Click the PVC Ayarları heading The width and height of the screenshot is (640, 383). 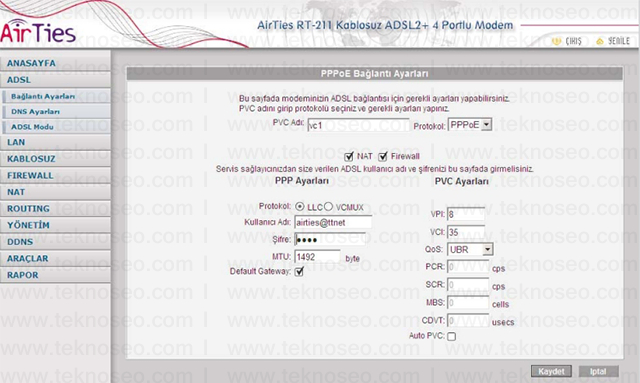coord(461,181)
